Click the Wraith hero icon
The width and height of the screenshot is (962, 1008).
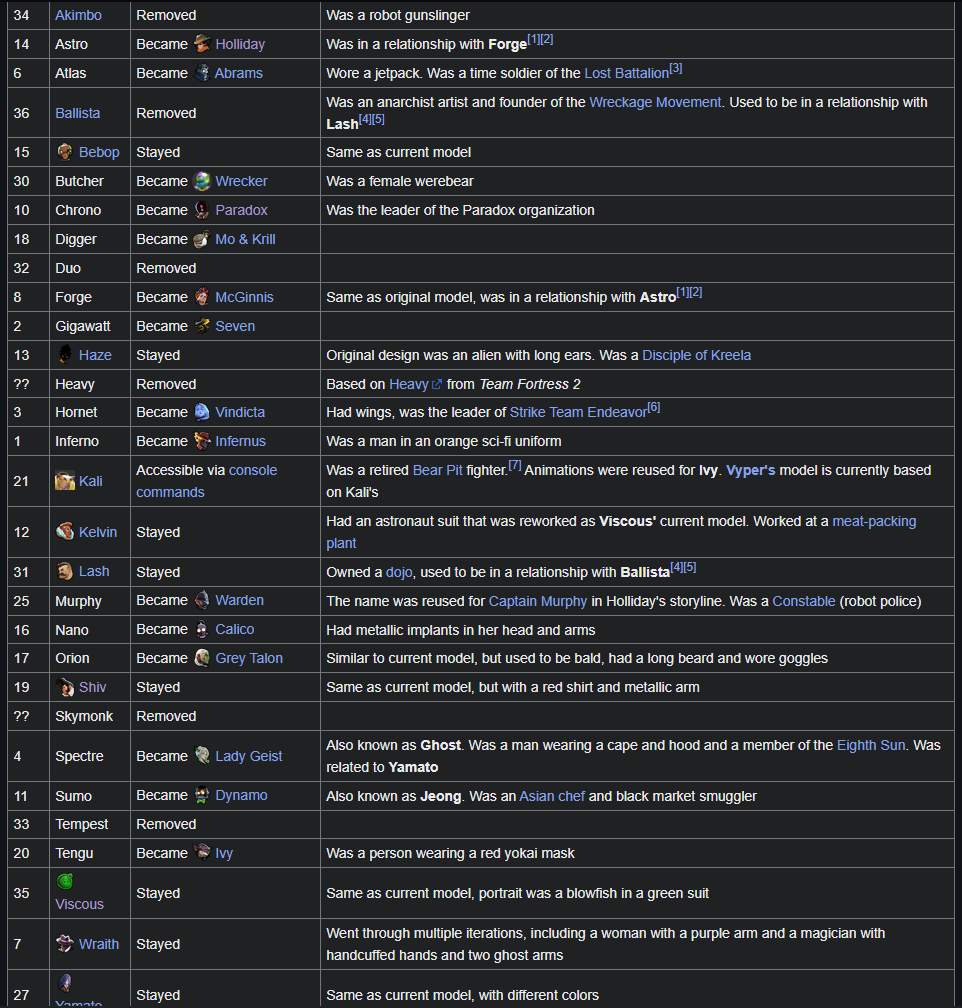[x=65, y=944]
